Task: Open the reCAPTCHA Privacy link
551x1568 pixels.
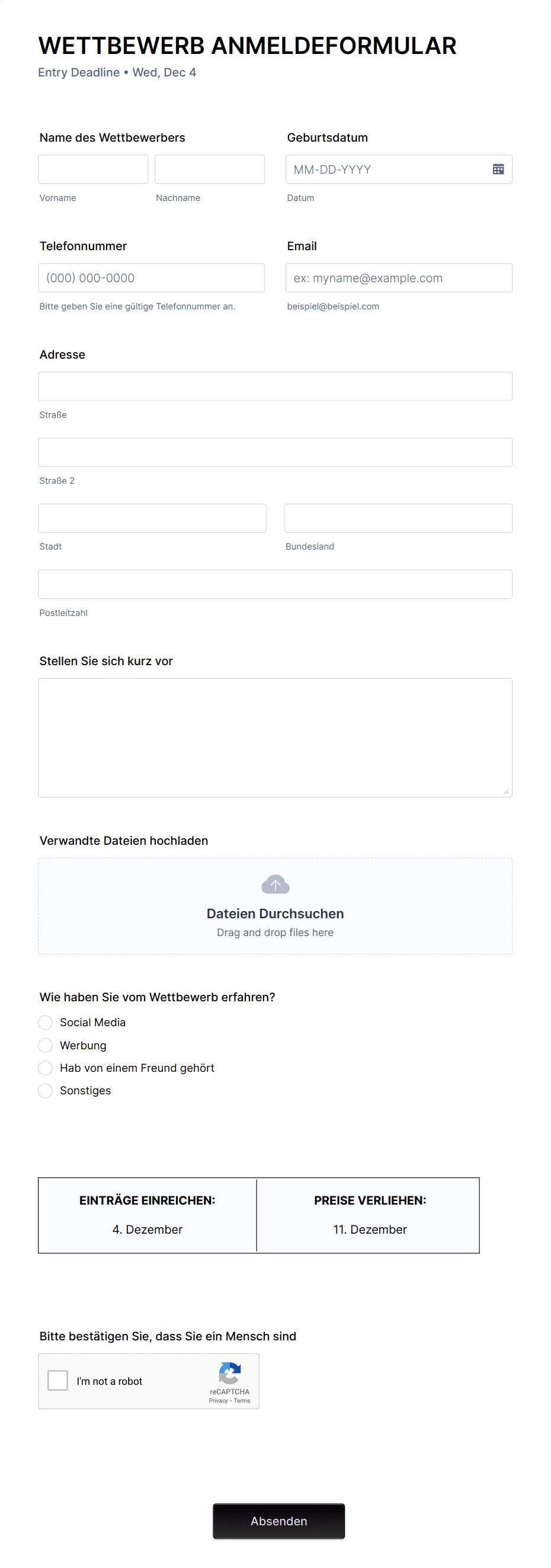Action: 217,1401
